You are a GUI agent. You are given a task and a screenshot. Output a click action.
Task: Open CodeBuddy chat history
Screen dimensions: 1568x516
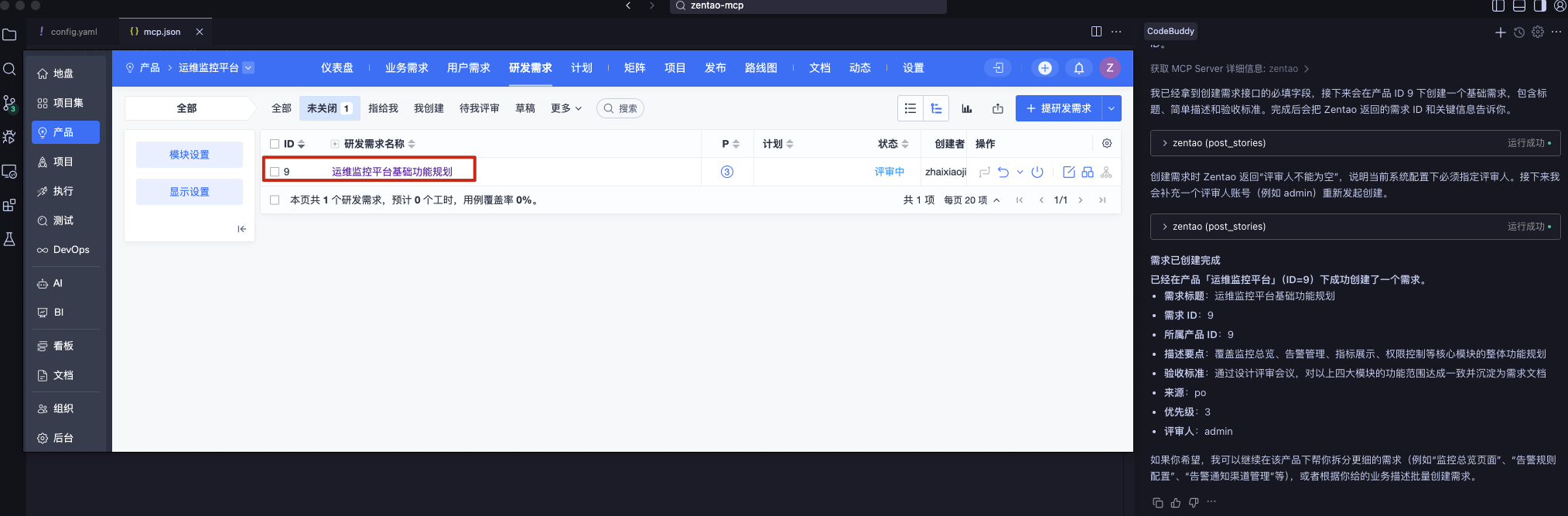click(1518, 32)
